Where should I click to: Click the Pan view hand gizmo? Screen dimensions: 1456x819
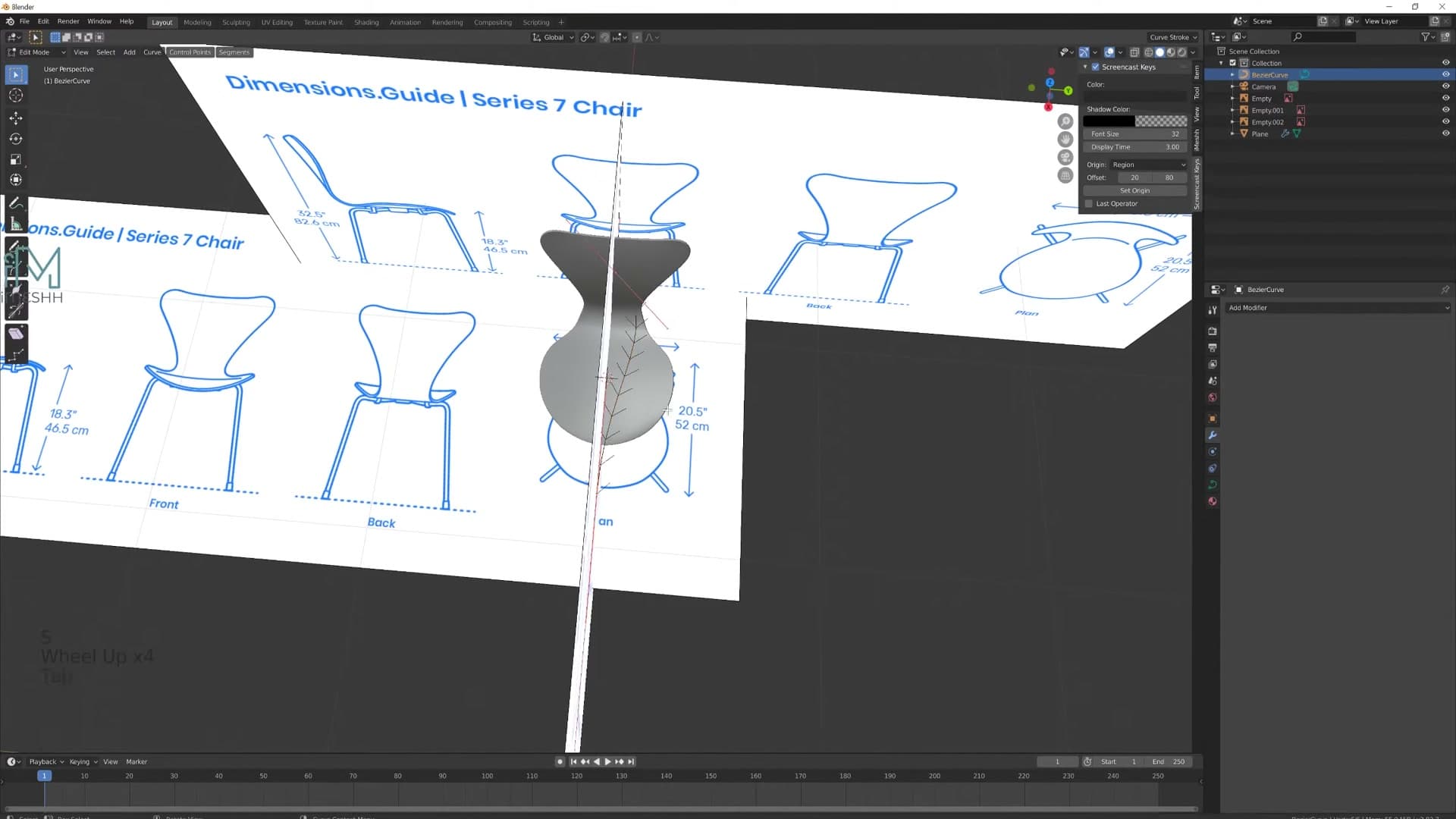(1065, 140)
